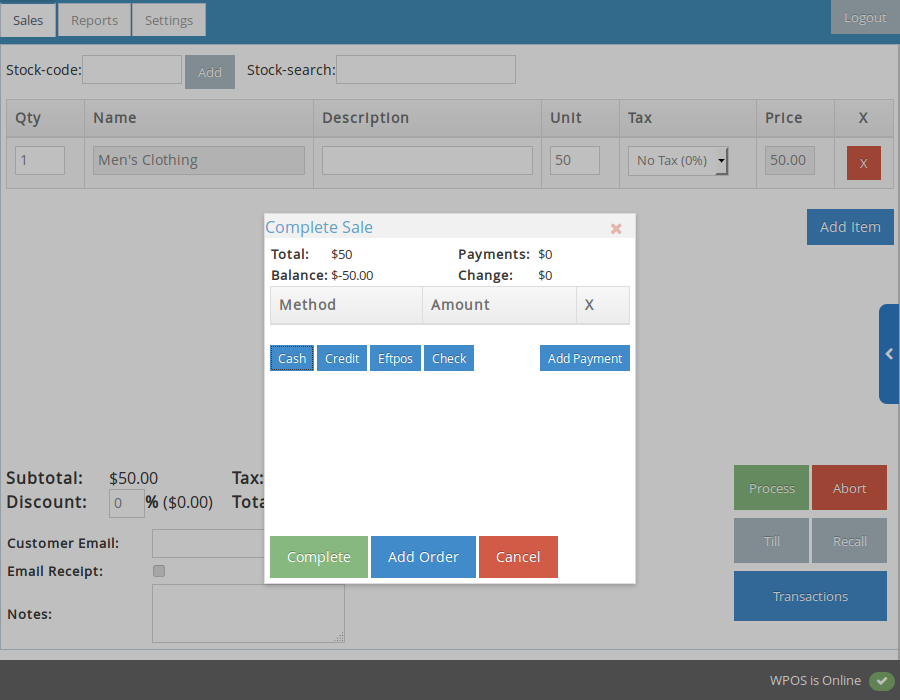Click the Process button

click(771, 488)
